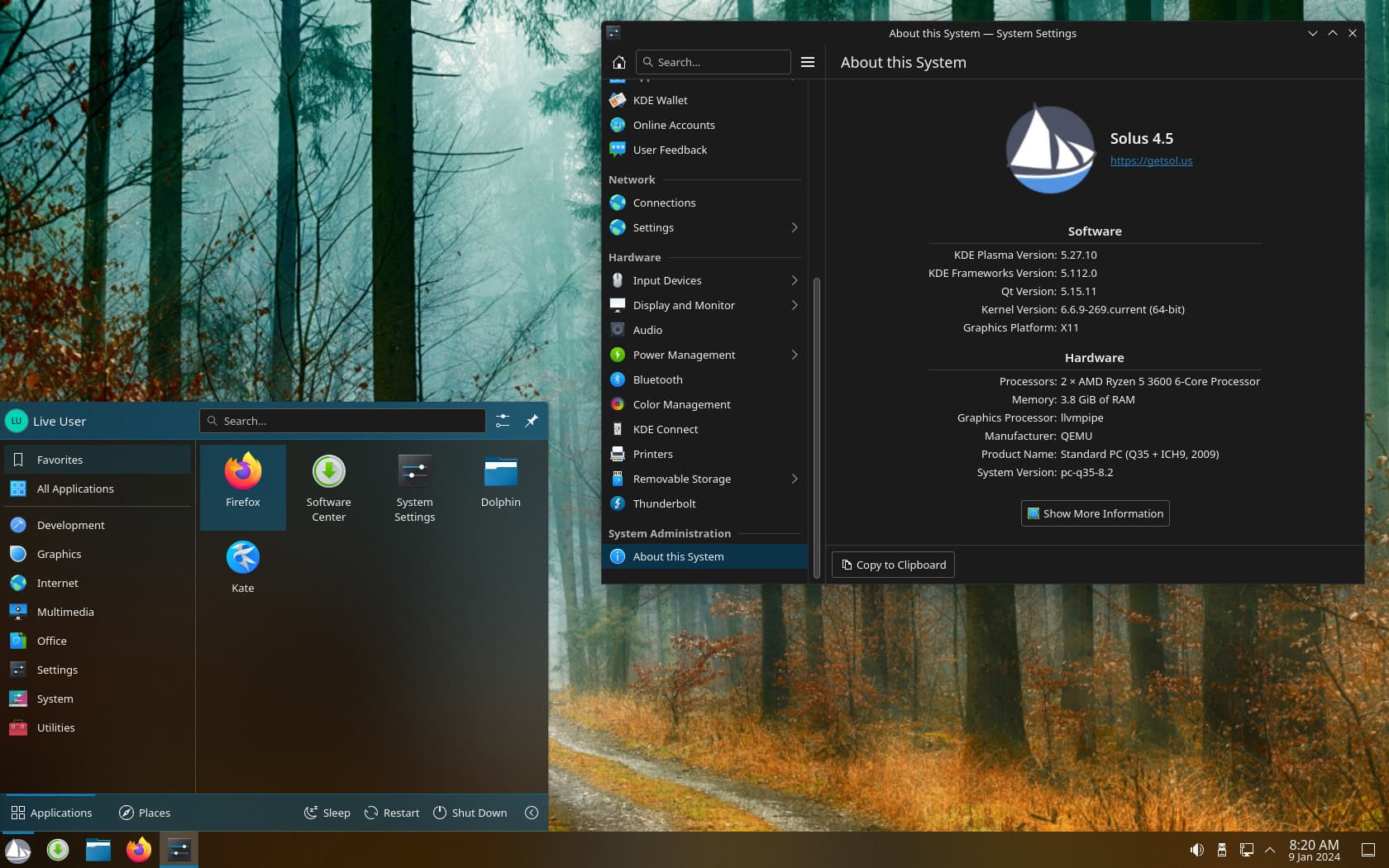Open Printers settings
The height and width of the screenshot is (868, 1389).
pyautogui.click(x=653, y=454)
